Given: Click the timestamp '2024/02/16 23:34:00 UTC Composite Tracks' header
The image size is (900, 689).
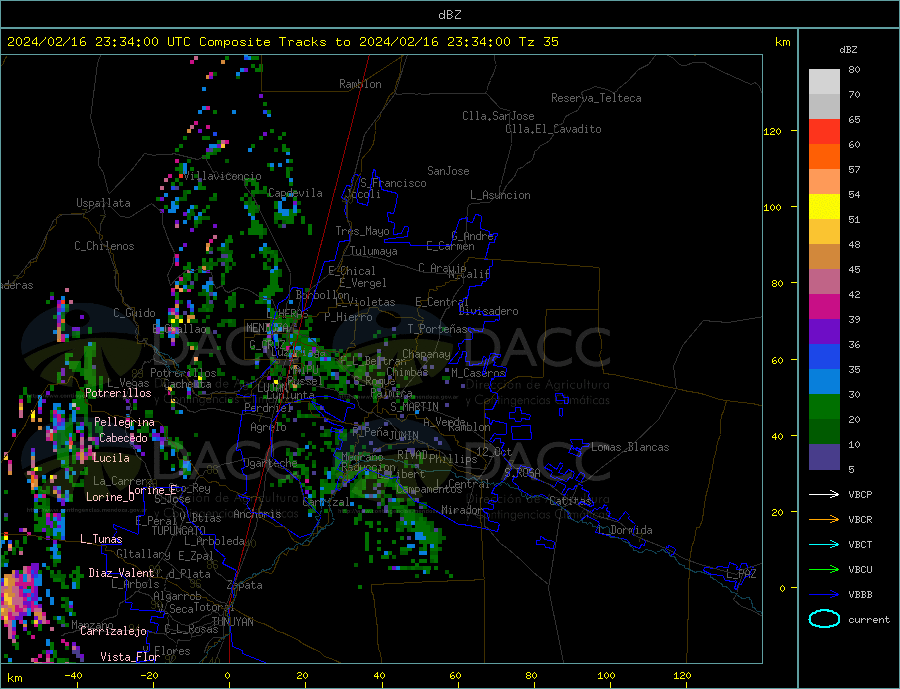Looking at the screenshot, I should pyautogui.click(x=179, y=42).
